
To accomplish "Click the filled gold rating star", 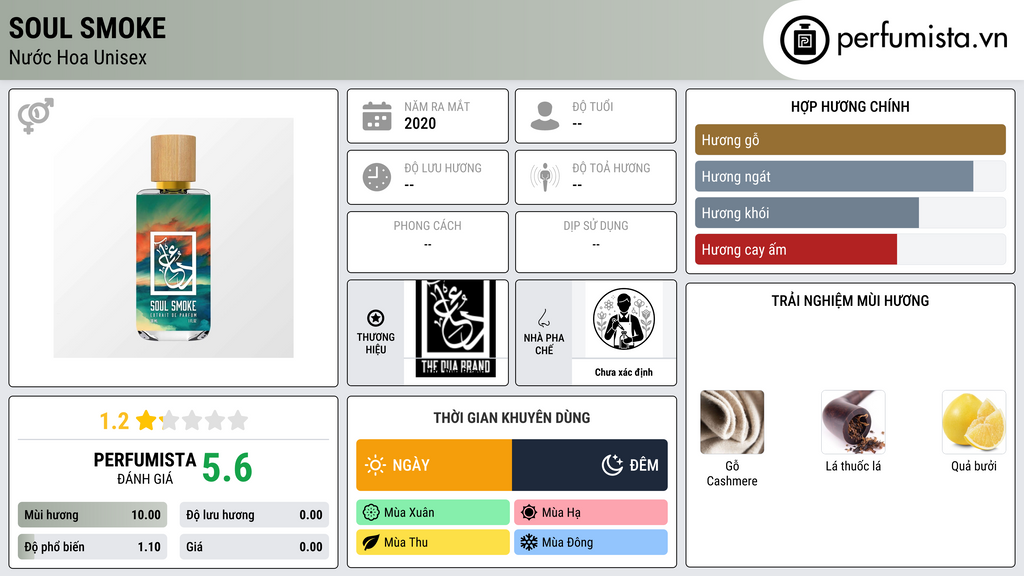I will [146, 420].
